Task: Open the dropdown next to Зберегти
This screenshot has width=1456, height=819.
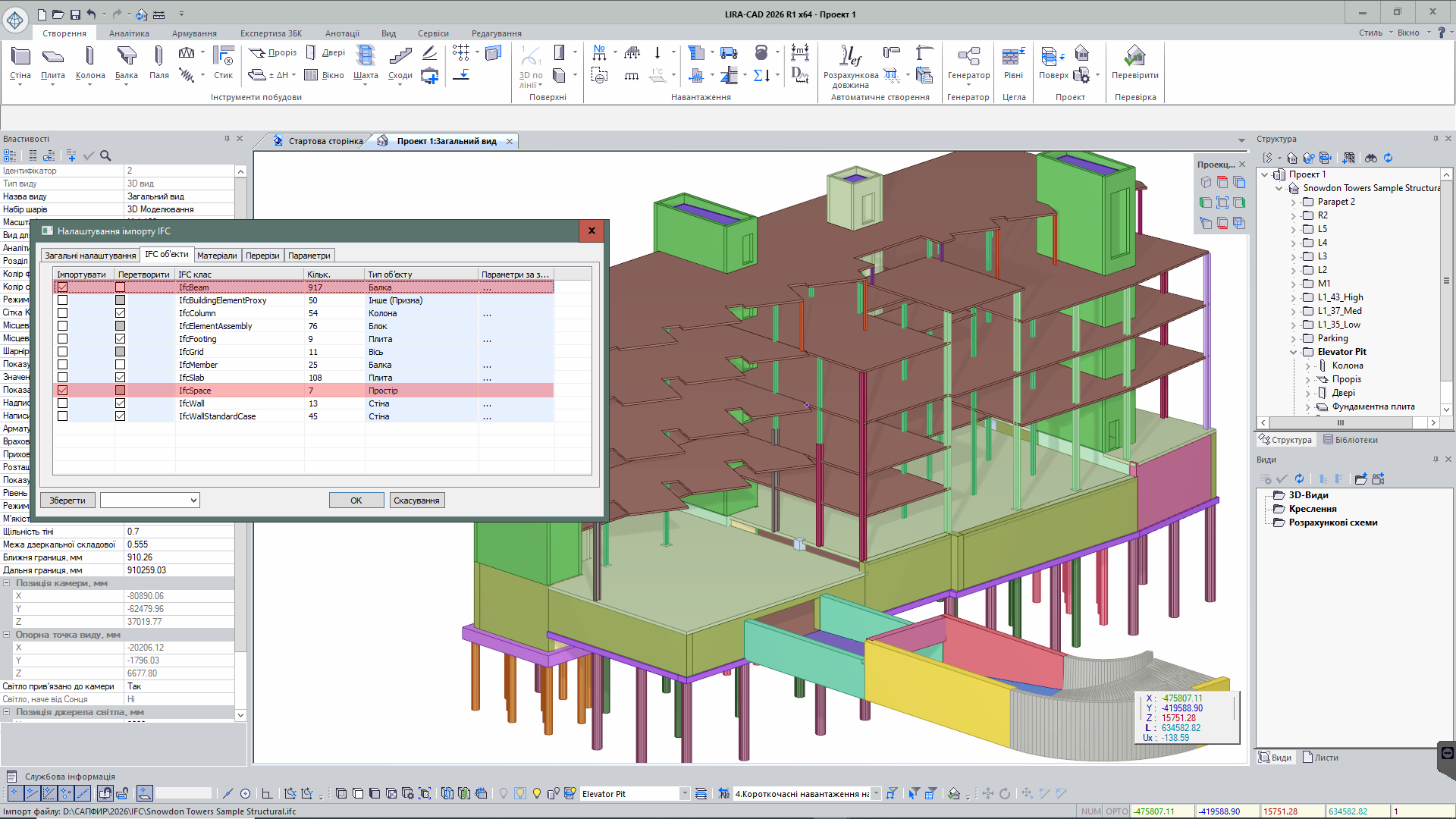Action: point(193,500)
